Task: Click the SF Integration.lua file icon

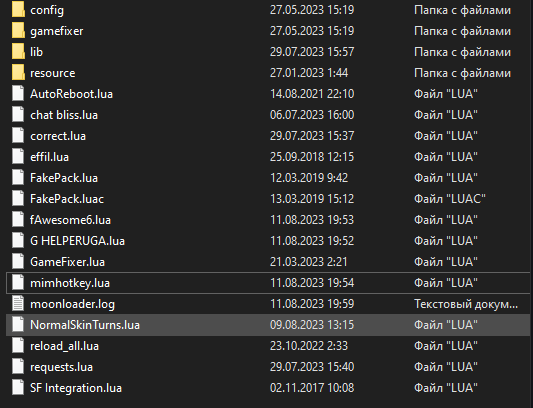Action: [x=18, y=388]
